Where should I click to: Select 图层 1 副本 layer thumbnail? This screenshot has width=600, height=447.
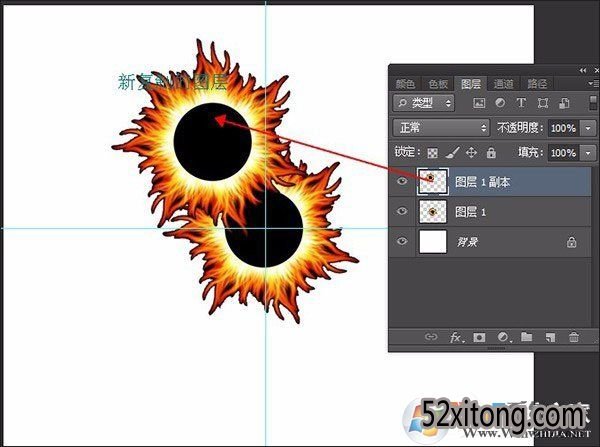(433, 181)
